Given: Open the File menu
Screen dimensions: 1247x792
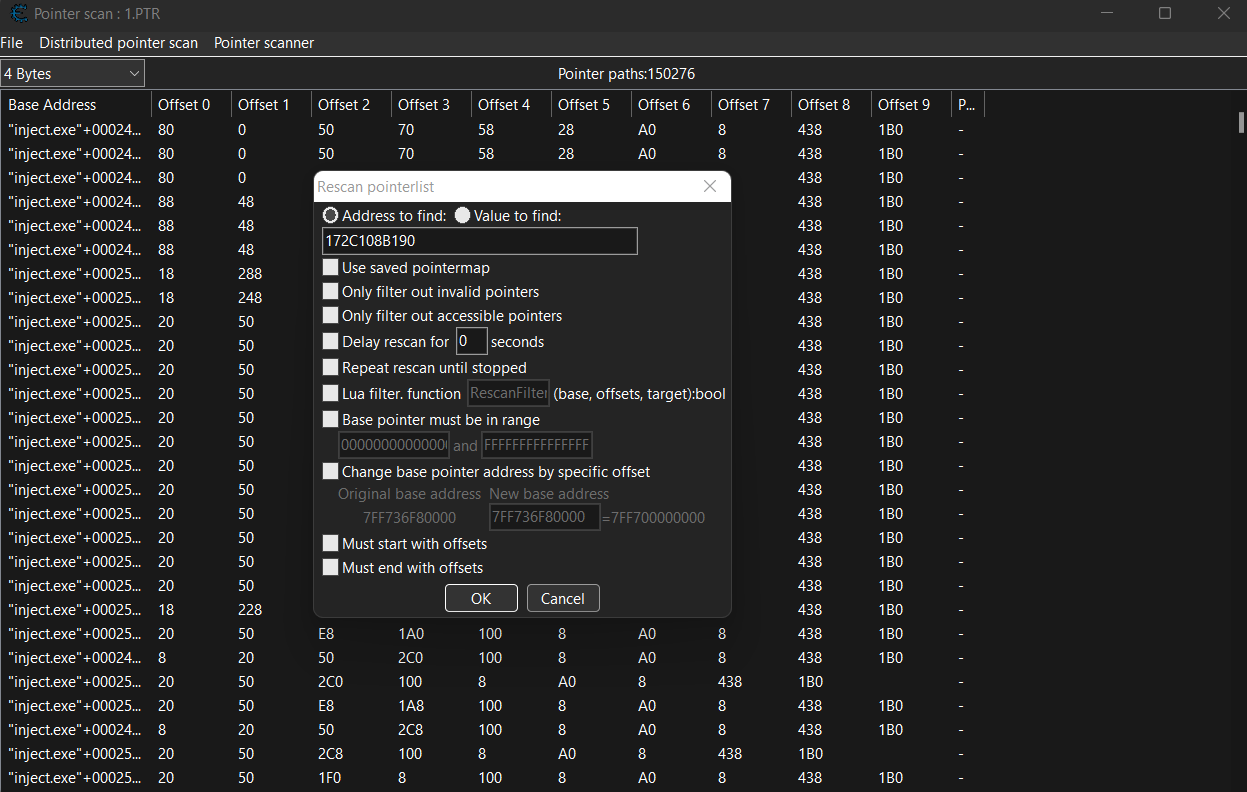Looking at the screenshot, I should [11, 43].
